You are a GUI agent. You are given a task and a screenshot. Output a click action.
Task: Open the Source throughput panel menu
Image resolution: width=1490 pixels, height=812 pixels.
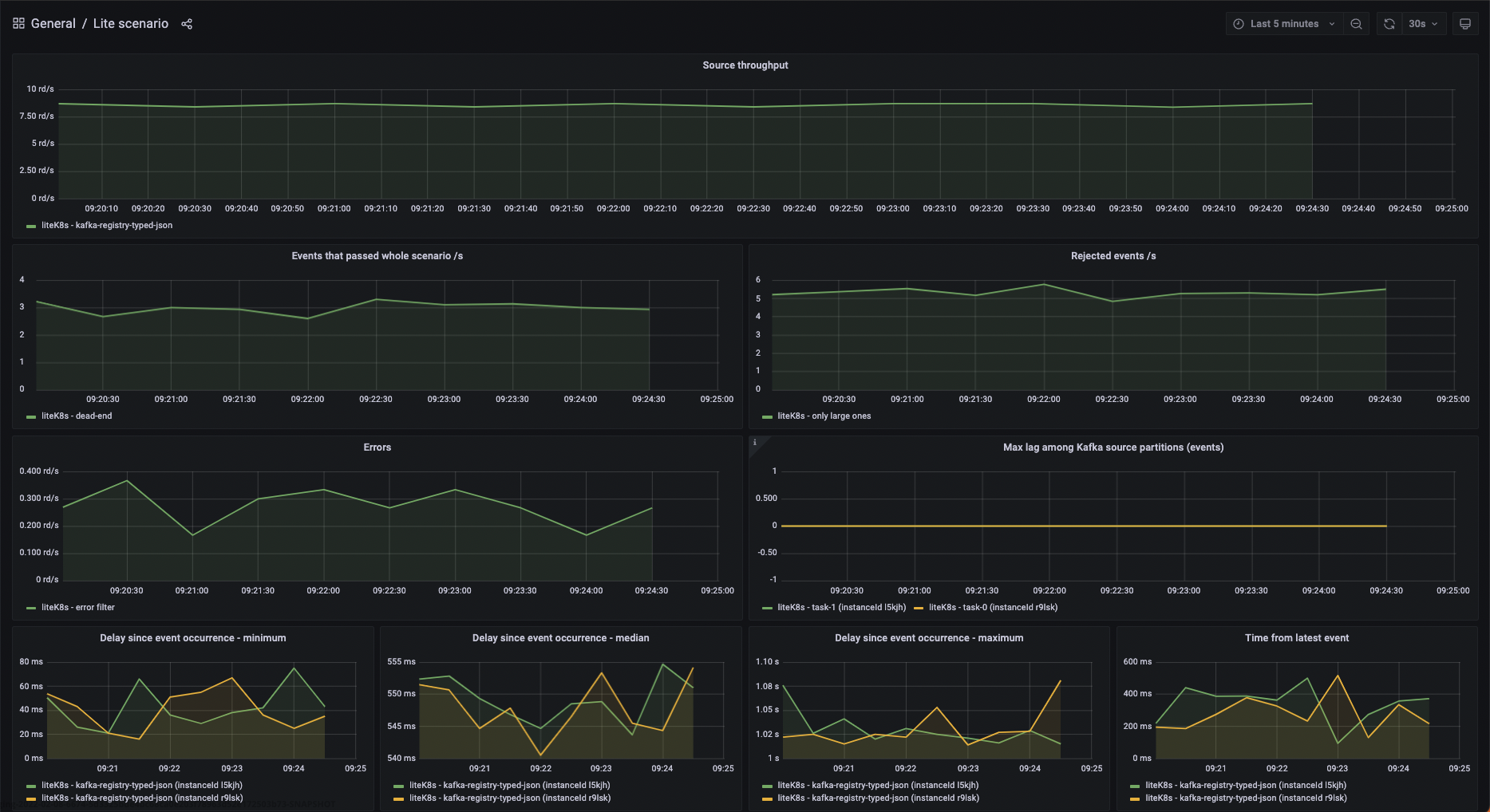click(745, 65)
